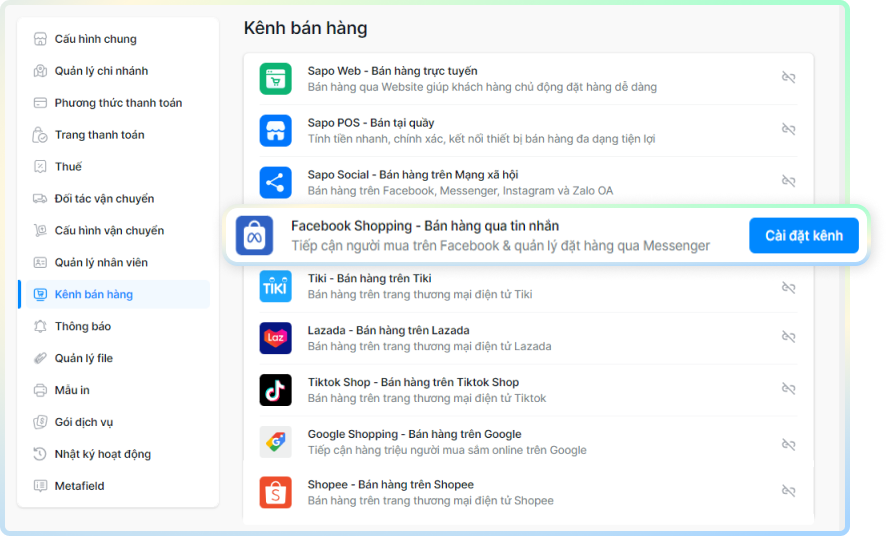Click the Cài đặt kênh button
Viewport: 888px width, 536px height.
[804, 236]
